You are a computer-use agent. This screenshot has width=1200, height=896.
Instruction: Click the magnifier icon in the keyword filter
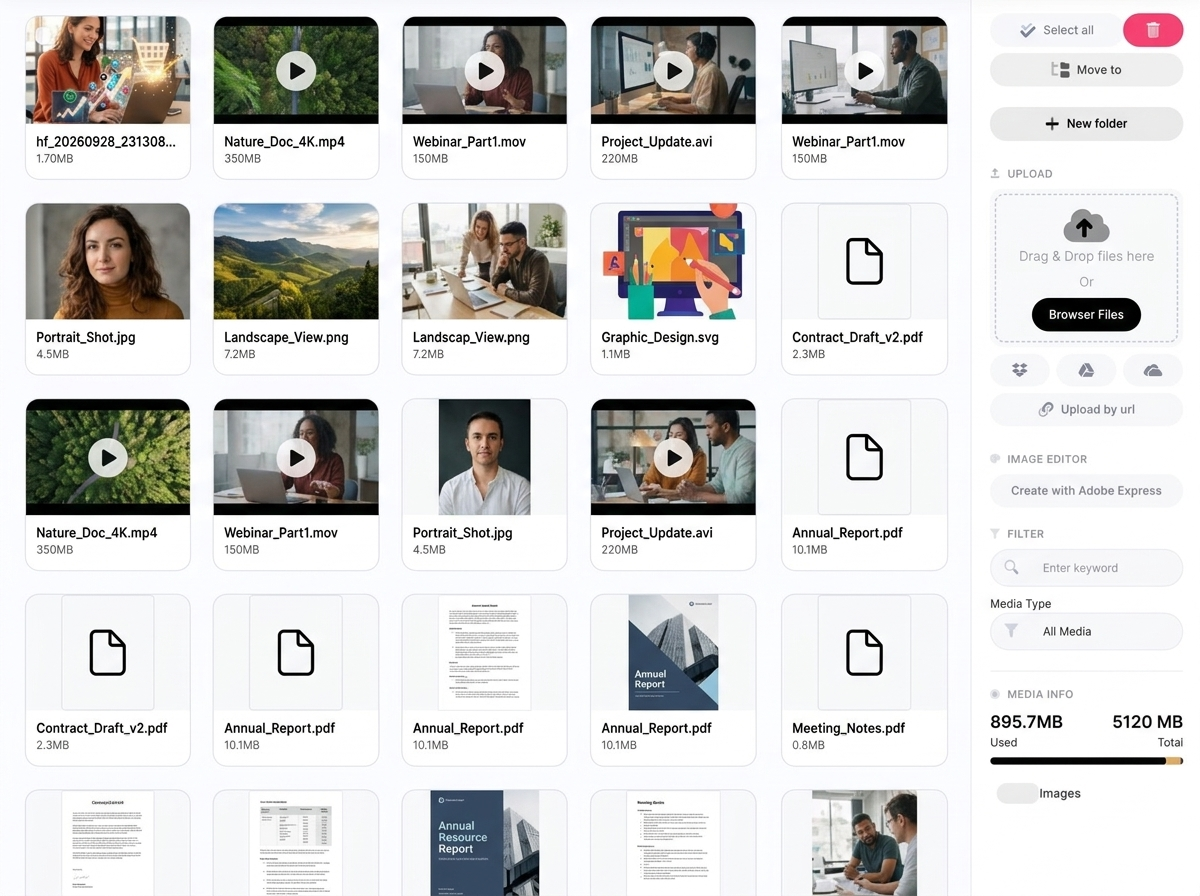coord(1012,568)
